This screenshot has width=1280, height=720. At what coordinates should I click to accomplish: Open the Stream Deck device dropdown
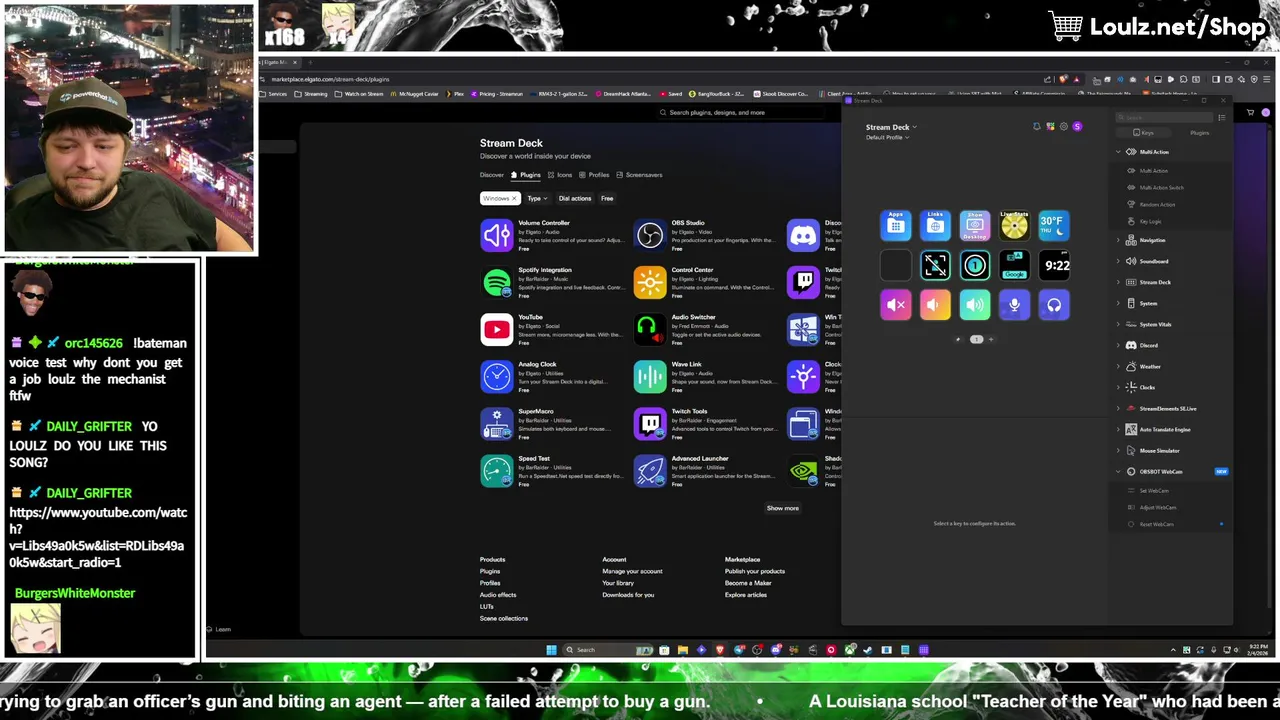(x=891, y=127)
